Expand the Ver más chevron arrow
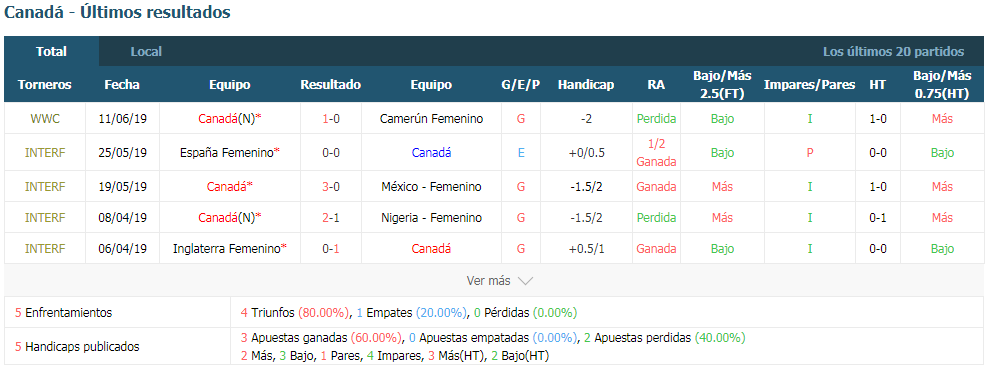This screenshot has width=988, height=369. [x=525, y=281]
